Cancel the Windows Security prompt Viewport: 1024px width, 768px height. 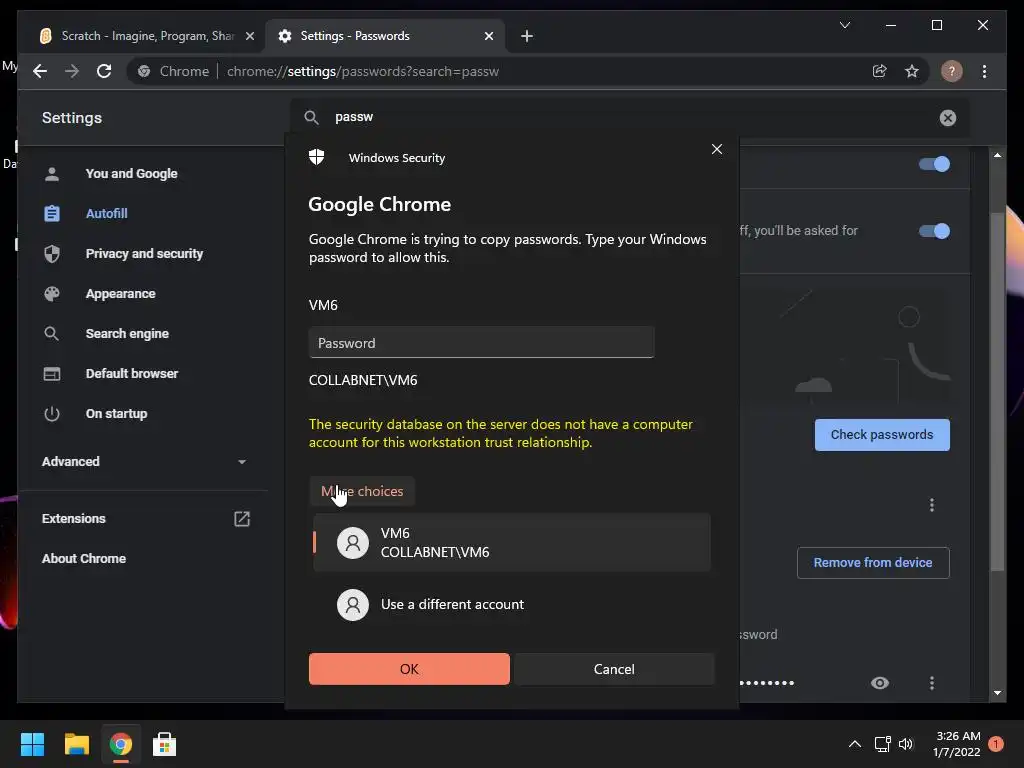pos(614,669)
